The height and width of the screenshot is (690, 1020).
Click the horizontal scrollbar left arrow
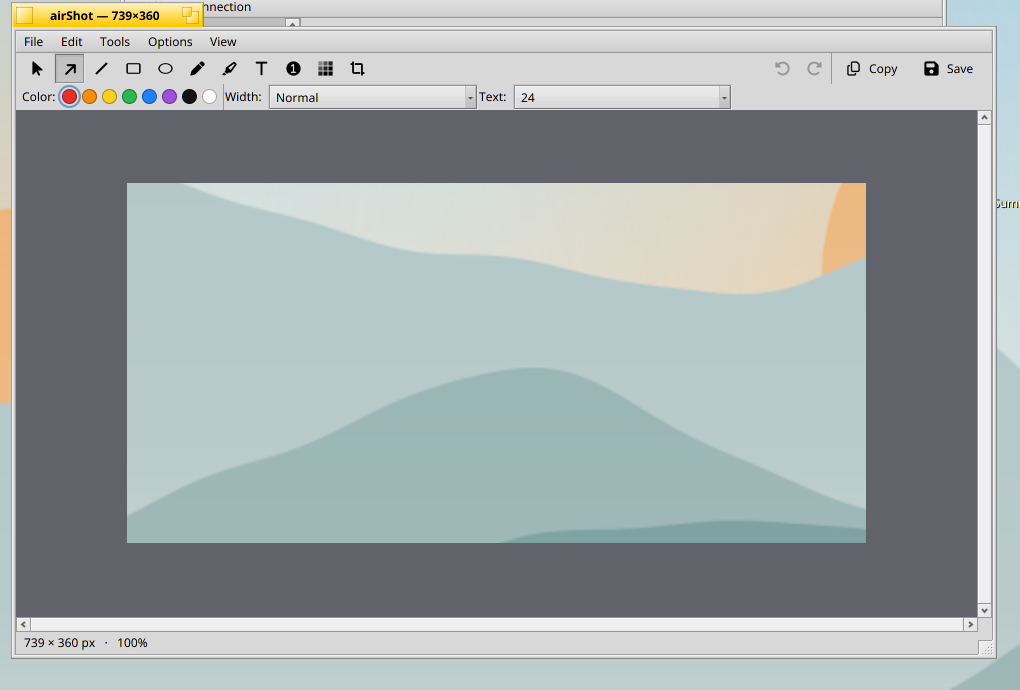(x=23, y=624)
